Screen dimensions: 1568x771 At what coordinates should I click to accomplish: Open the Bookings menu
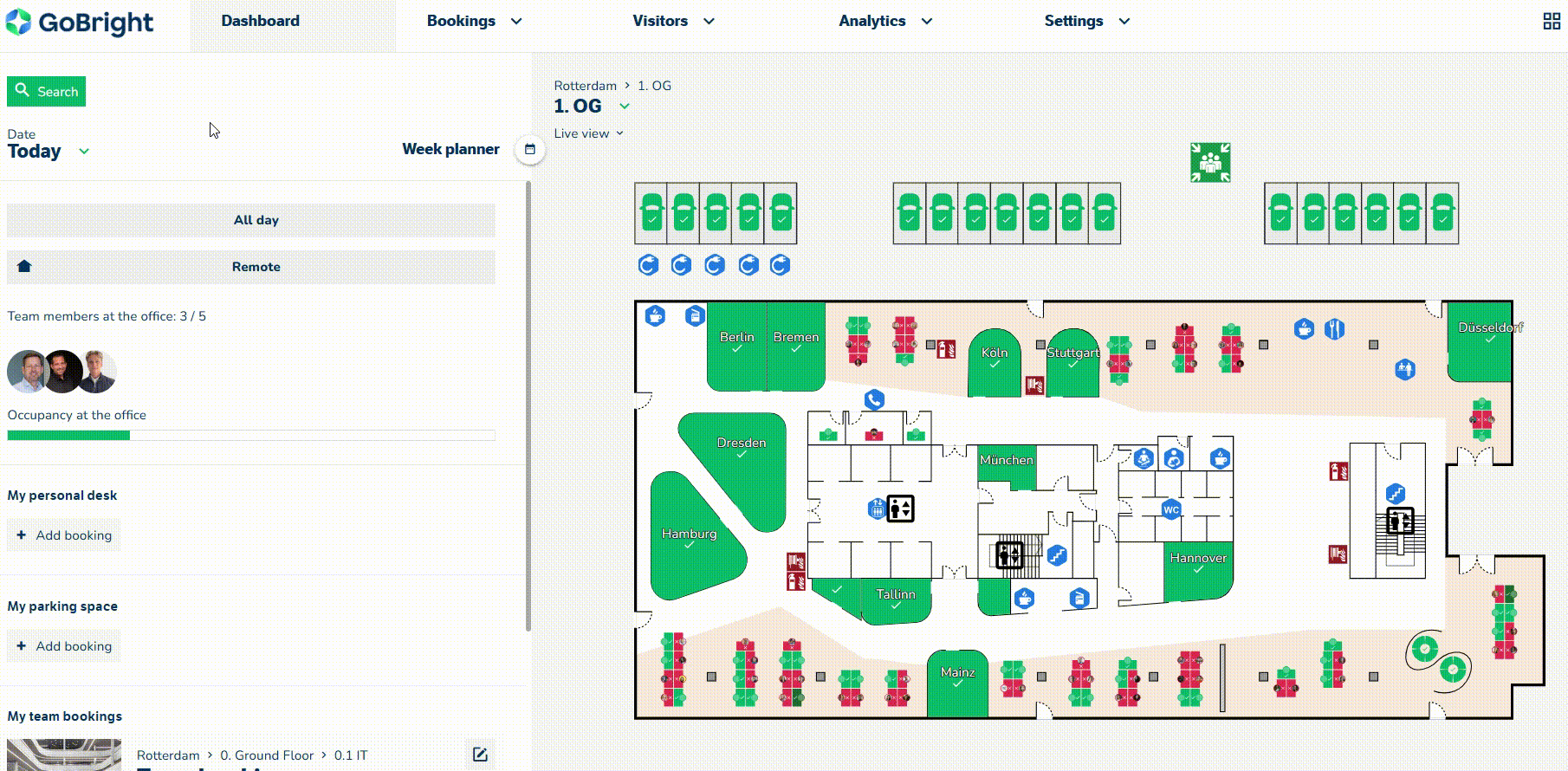pyautogui.click(x=474, y=21)
